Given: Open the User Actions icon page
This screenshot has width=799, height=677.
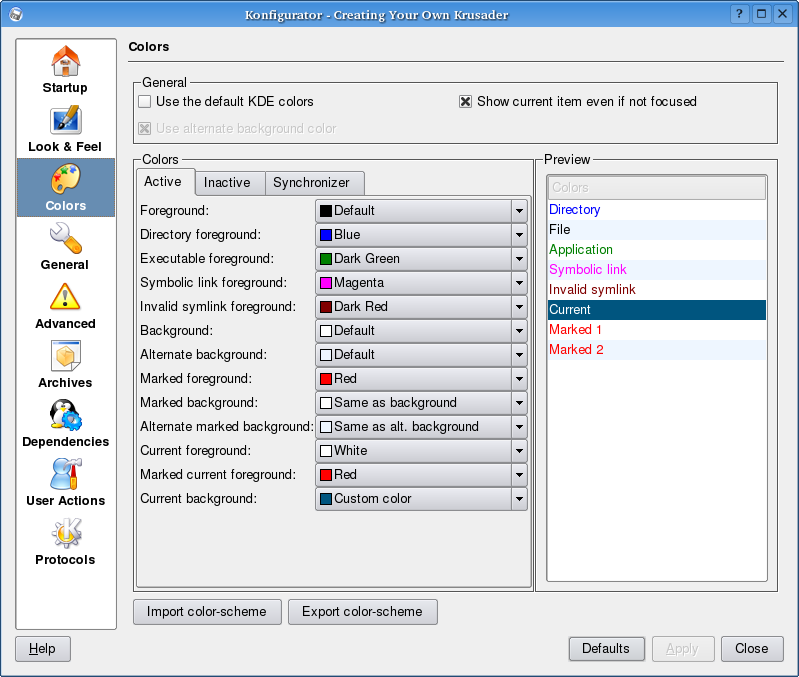Looking at the screenshot, I should coord(65,474).
